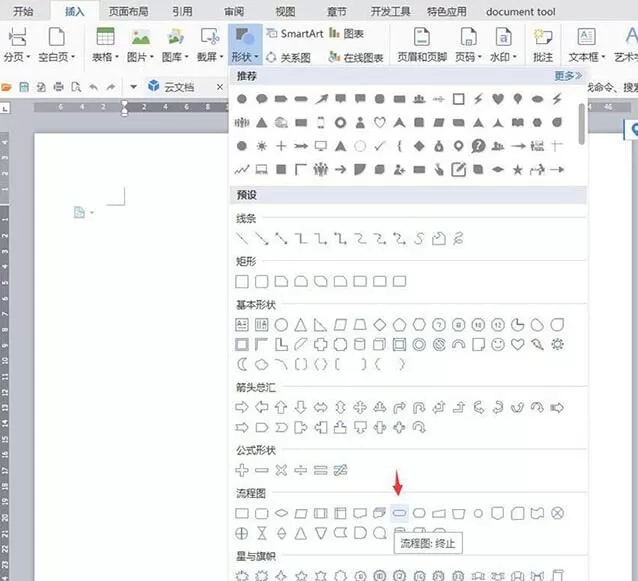
Task: Click the shapes panel vertical scrollbar
Action: pyautogui.click(x=581, y=124)
